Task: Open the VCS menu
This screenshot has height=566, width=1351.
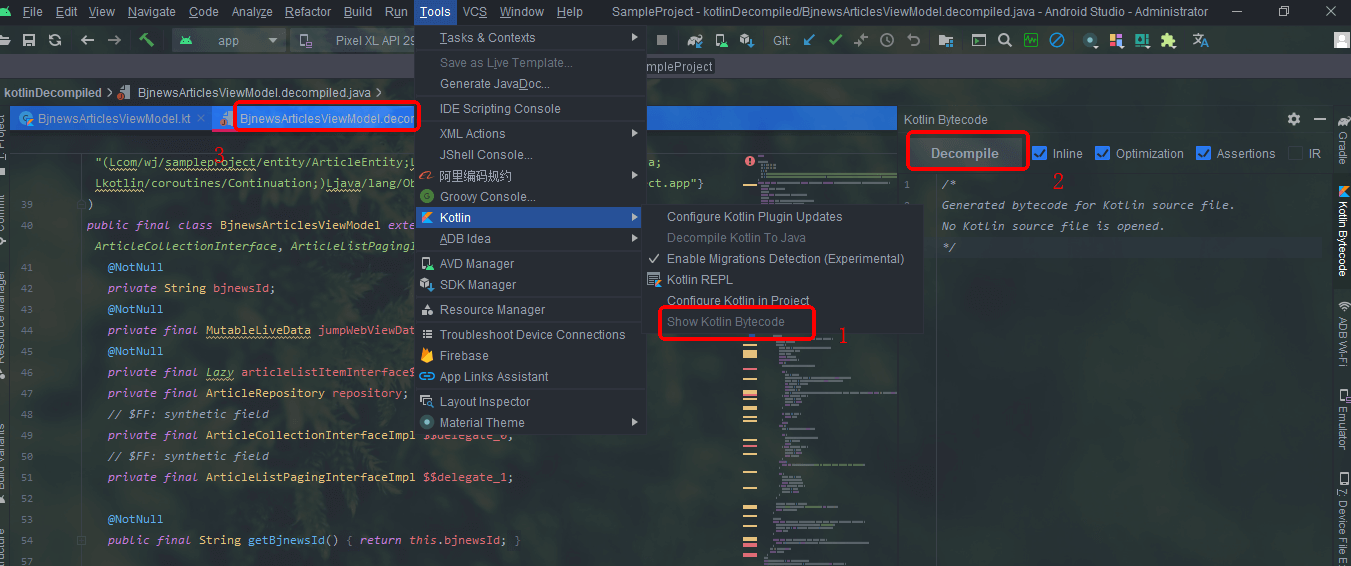Action: [475, 12]
